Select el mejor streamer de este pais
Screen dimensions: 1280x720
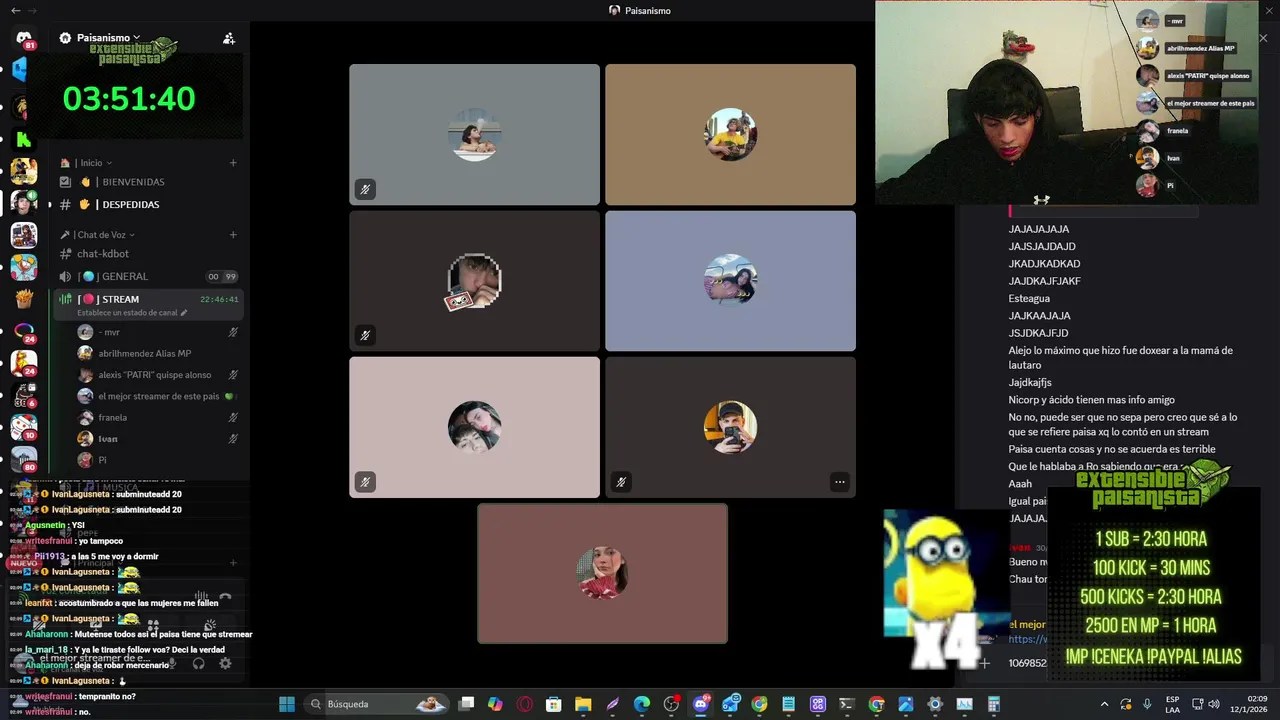(x=158, y=396)
